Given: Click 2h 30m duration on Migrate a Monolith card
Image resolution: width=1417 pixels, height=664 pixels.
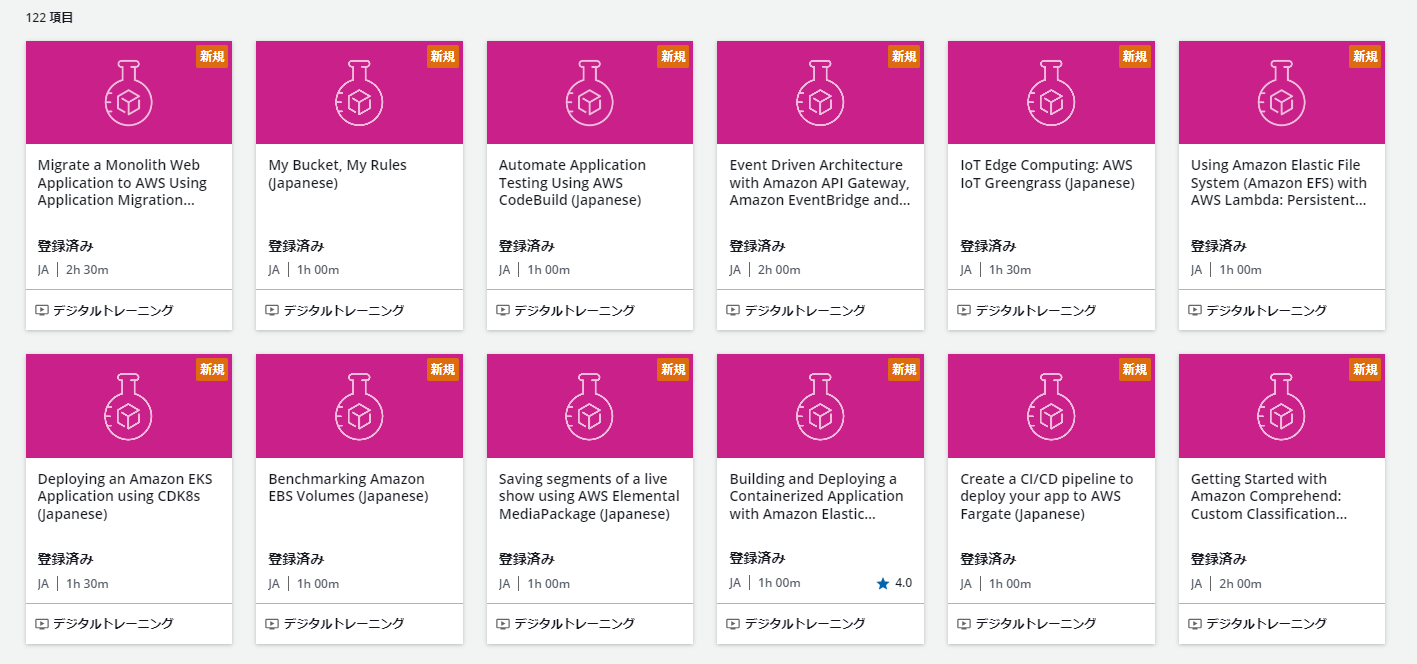Looking at the screenshot, I should pyautogui.click(x=87, y=270).
